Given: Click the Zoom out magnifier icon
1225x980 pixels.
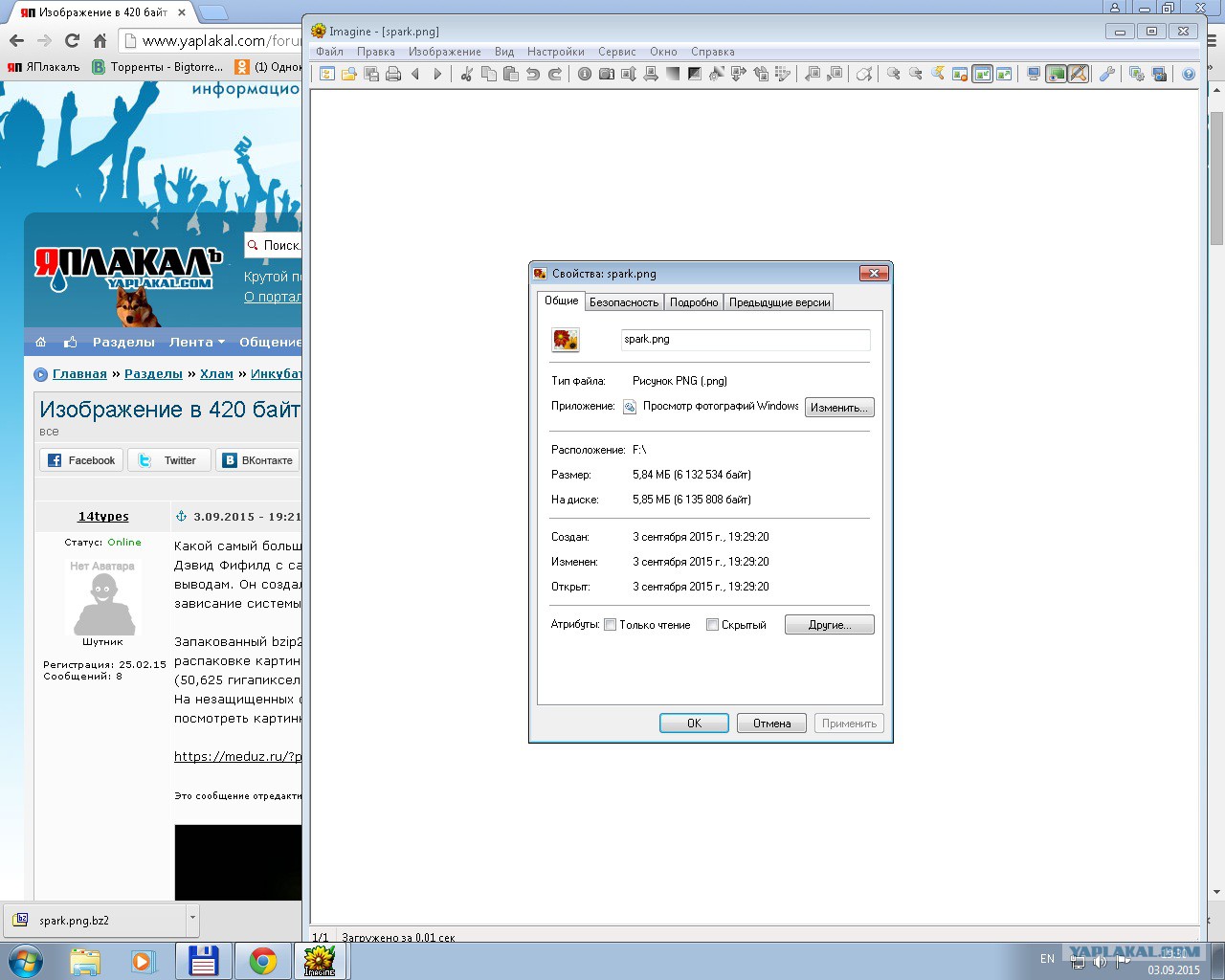Looking at the screenshot, I should pos(915,74).
